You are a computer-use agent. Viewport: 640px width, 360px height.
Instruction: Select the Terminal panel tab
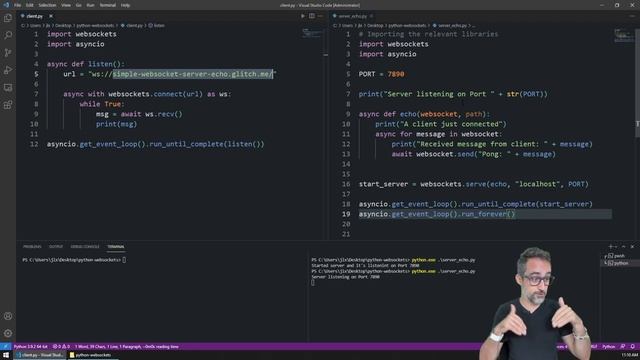(116, 247)
